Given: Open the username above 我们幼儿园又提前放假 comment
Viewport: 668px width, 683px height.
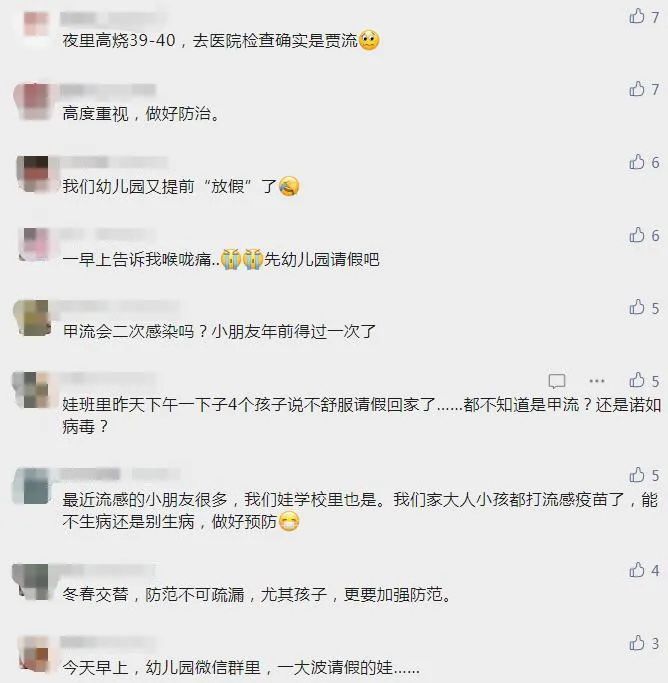Looking at the screenshot, I should tap(114, 162).
